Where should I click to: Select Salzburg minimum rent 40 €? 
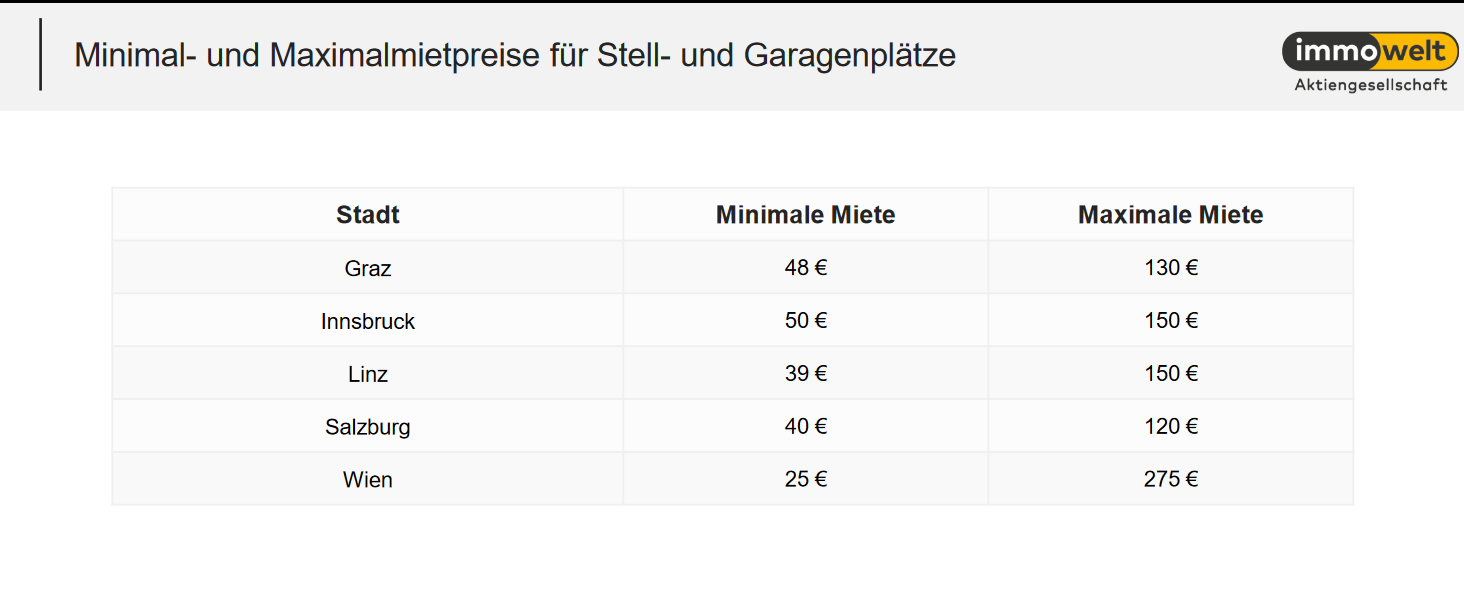(x=806, y=427)
